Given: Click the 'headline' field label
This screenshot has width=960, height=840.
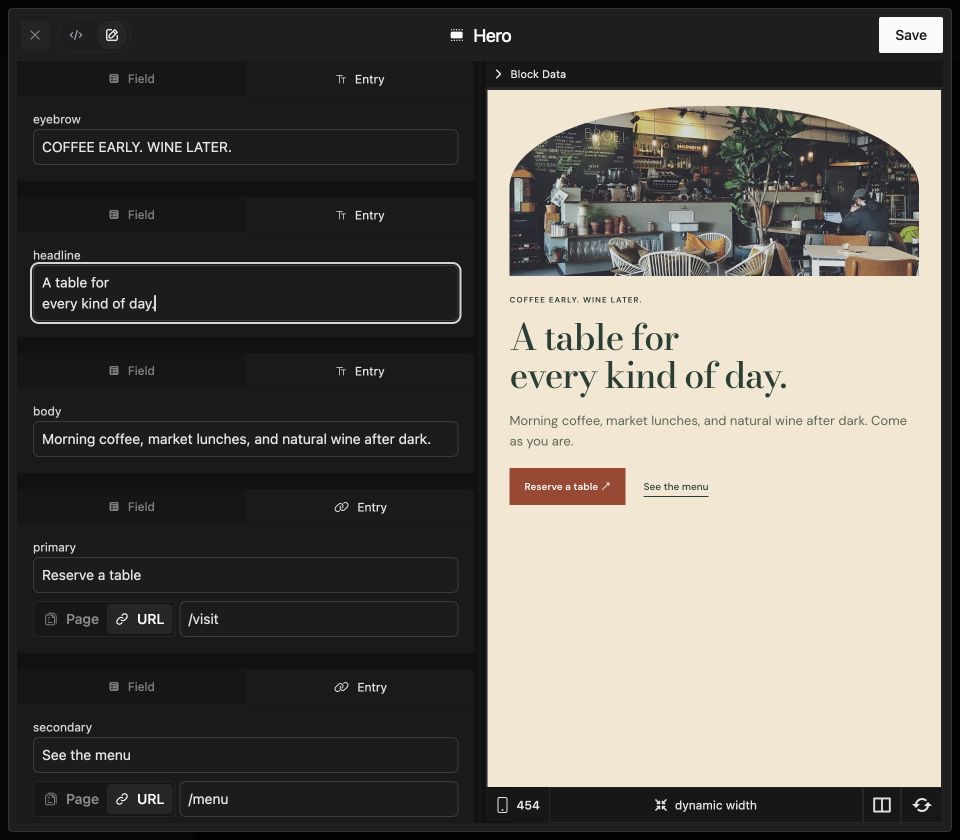Looking at the screenshot, I should click(x=56, y=255).
